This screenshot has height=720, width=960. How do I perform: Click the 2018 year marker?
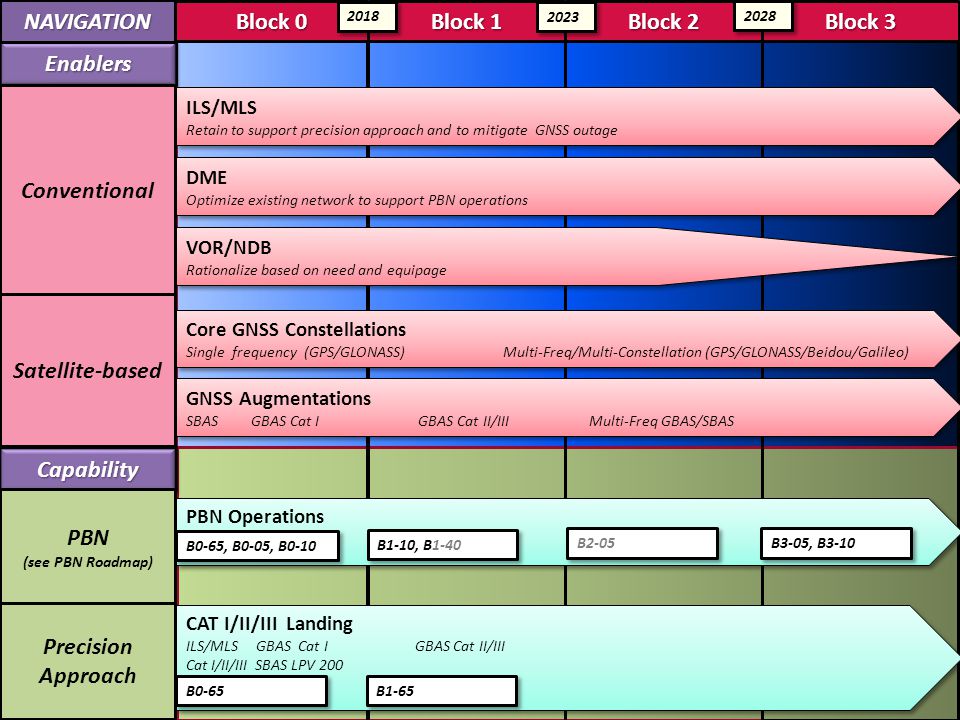(x=367, y=17)
